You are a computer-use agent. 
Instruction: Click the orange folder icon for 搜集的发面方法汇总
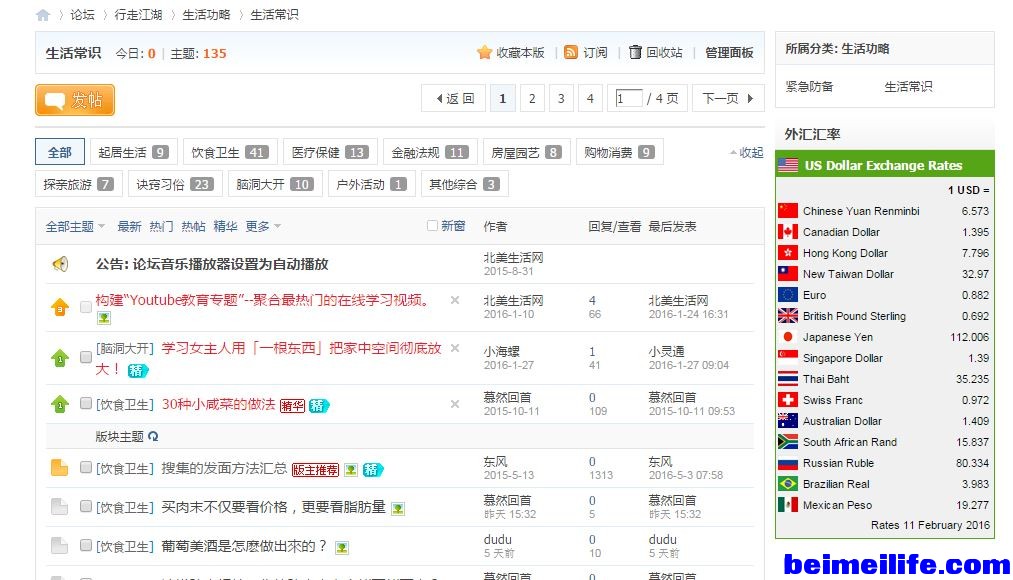60,467
